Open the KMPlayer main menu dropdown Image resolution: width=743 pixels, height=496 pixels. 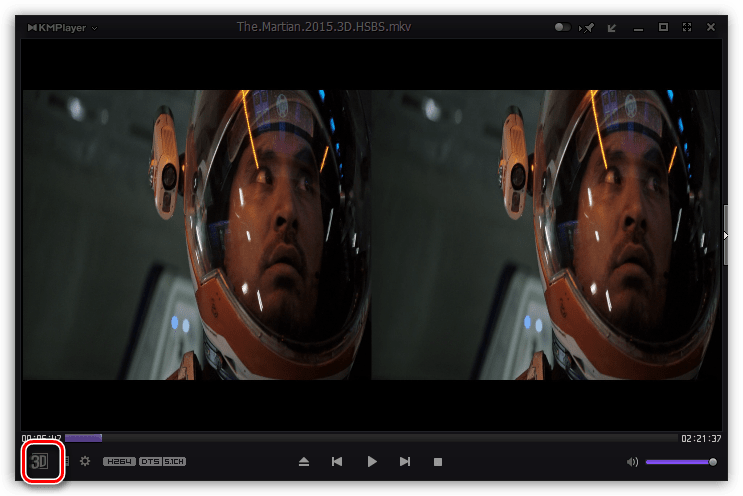coord(63,28)
